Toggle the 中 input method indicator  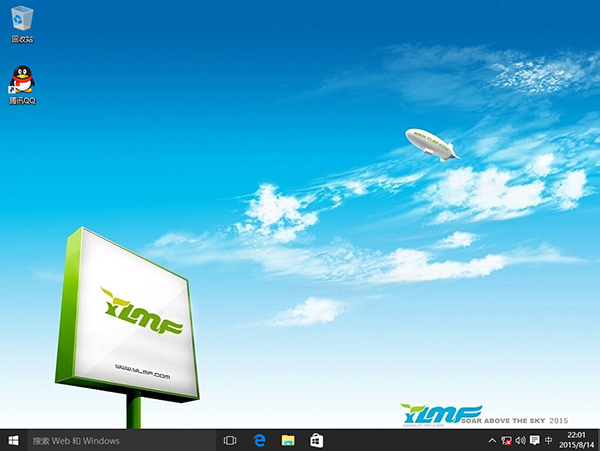coord(548,440)
